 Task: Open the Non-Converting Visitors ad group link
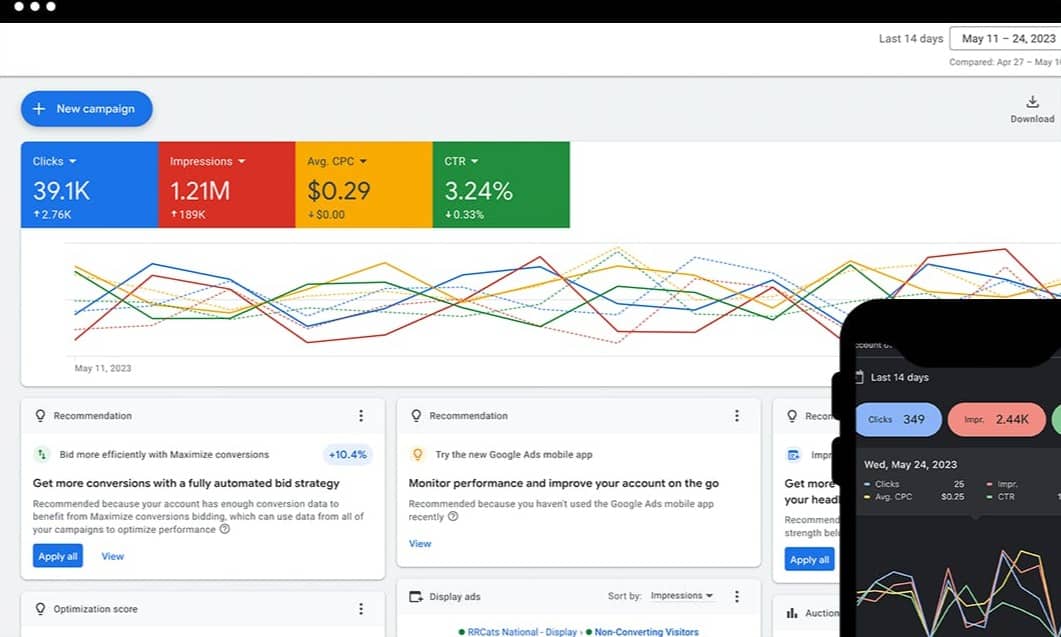(646, 632)
